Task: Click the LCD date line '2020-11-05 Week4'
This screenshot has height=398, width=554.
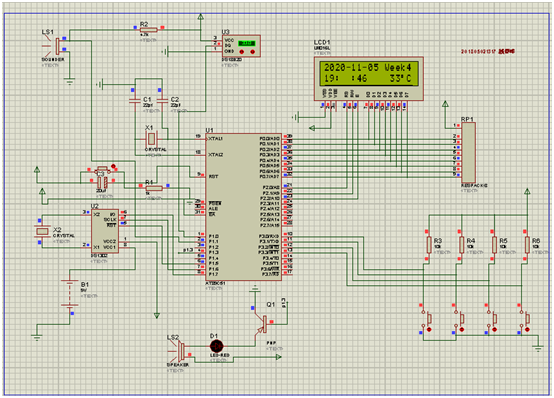Action: pos(367,67)
